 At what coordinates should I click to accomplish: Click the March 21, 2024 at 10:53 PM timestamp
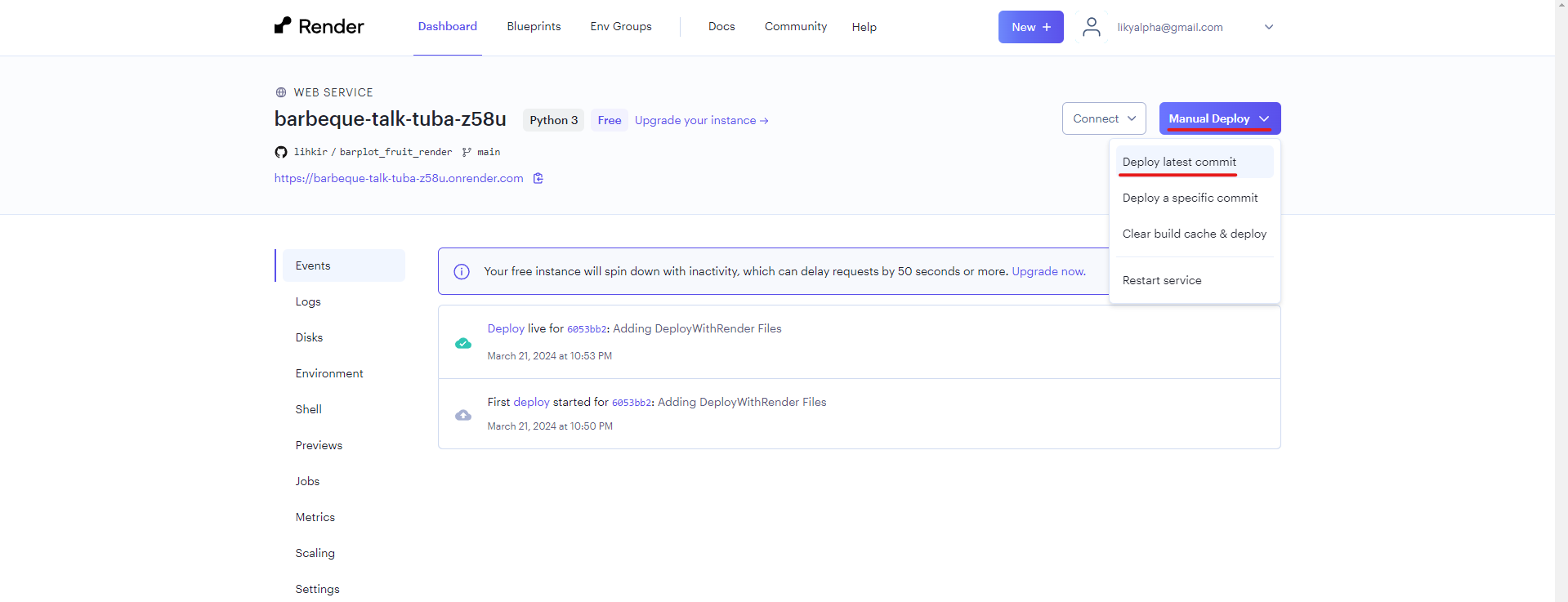coord(550,356)
